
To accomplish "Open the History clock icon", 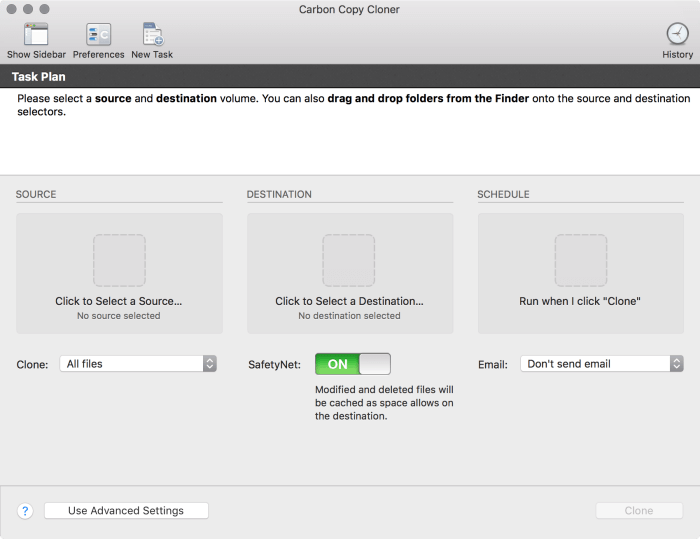I will (677, 34).
